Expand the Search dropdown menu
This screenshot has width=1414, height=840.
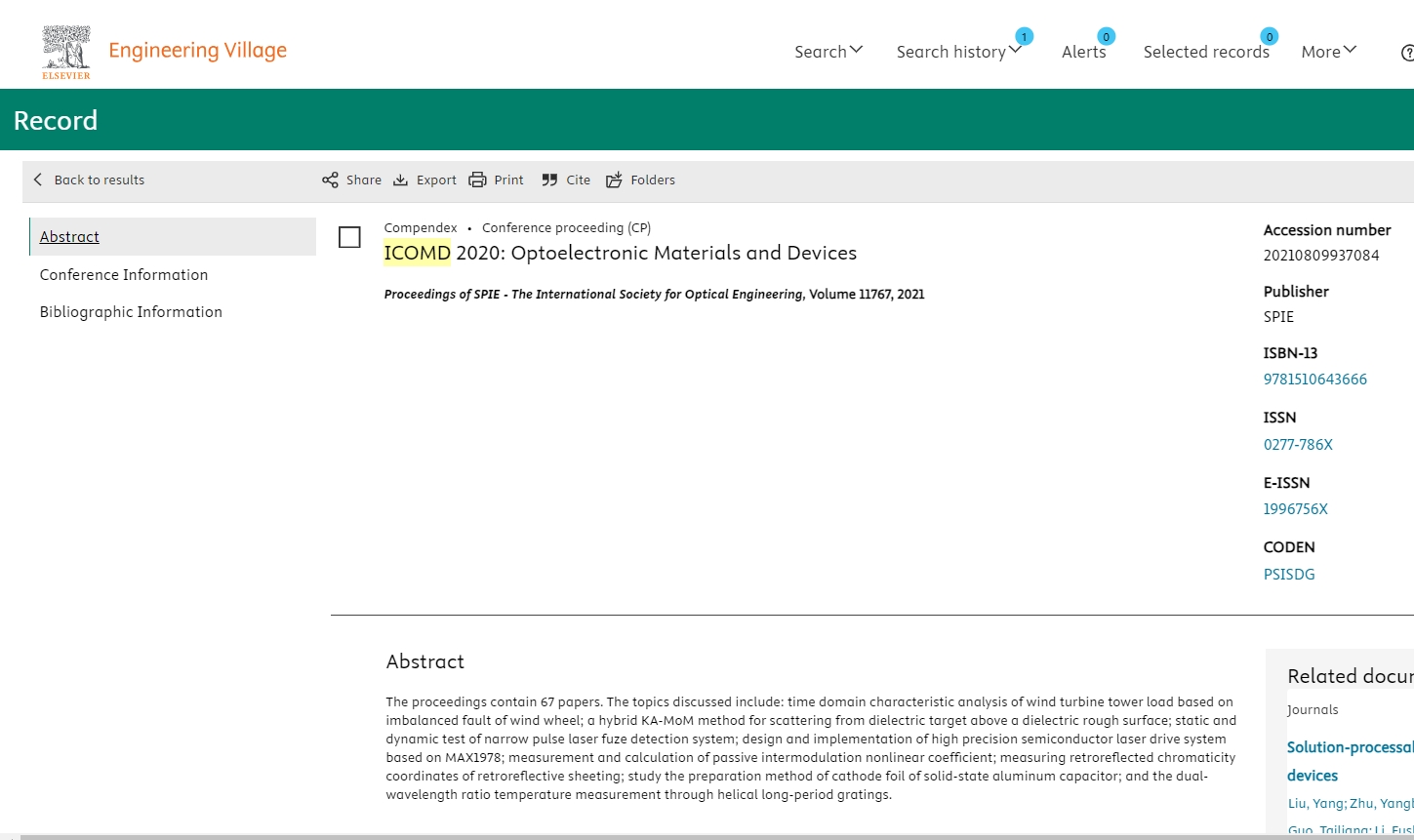pos(828,52)
